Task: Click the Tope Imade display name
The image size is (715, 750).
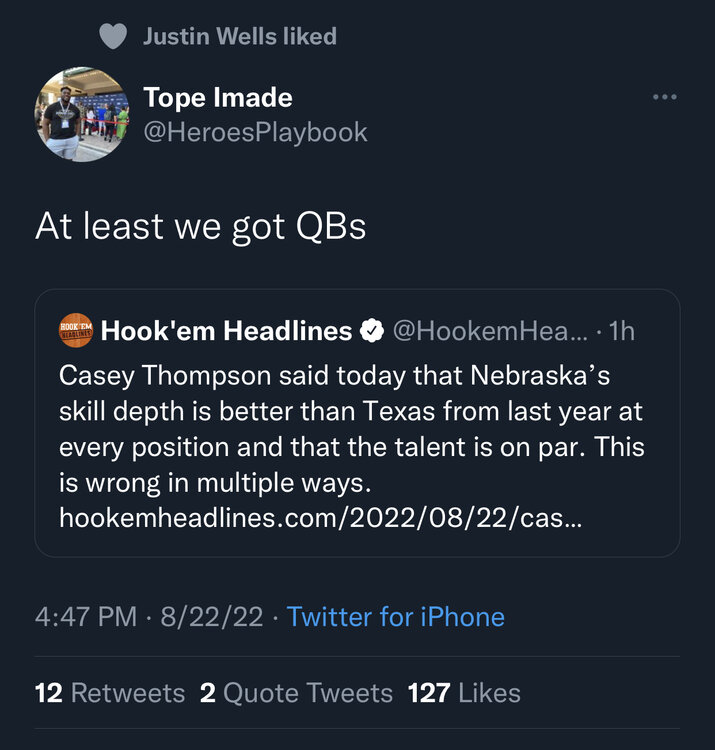Action: (218, 97)
